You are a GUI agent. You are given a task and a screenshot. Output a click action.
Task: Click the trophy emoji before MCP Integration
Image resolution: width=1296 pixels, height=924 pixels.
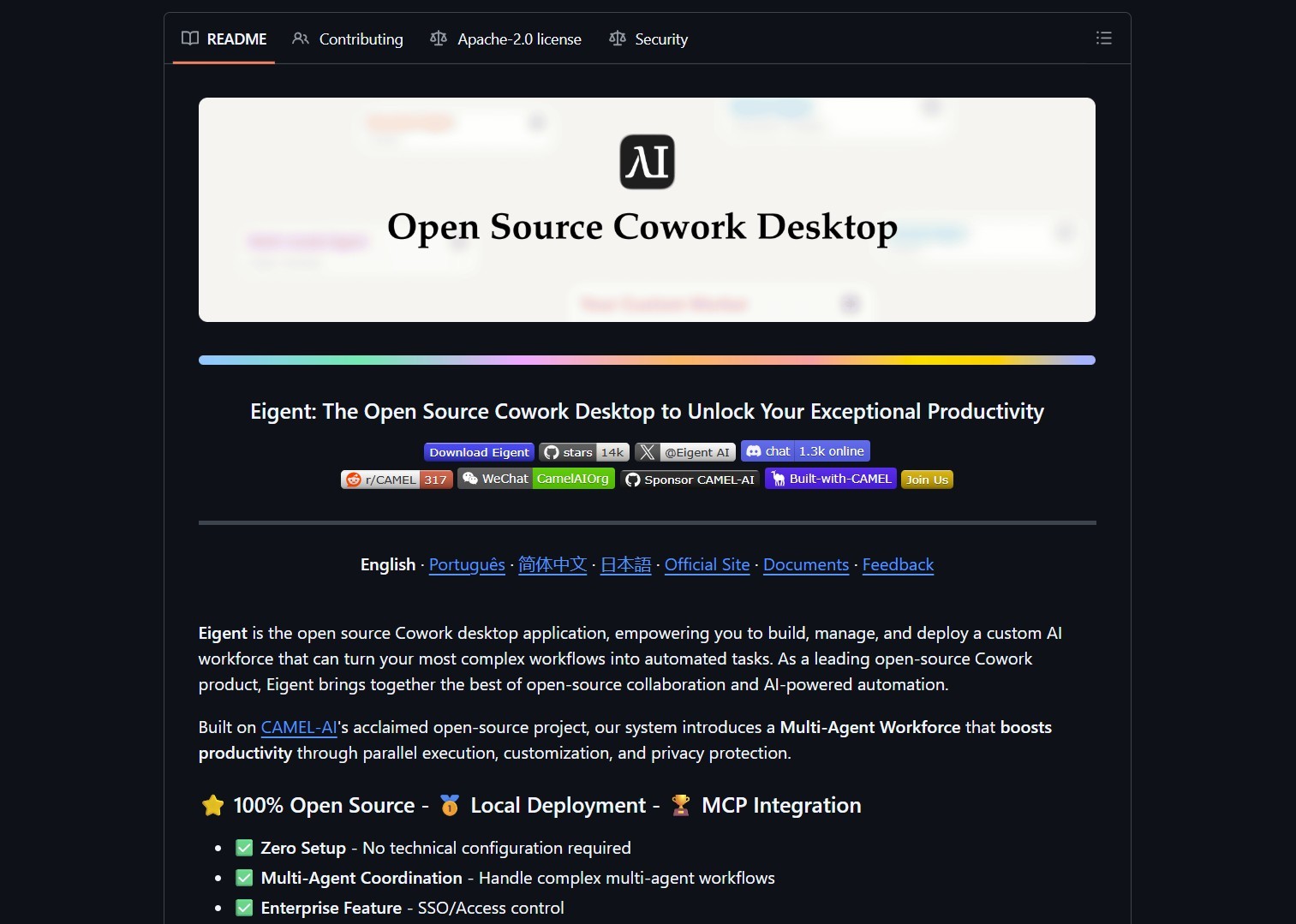click(681, 806)
